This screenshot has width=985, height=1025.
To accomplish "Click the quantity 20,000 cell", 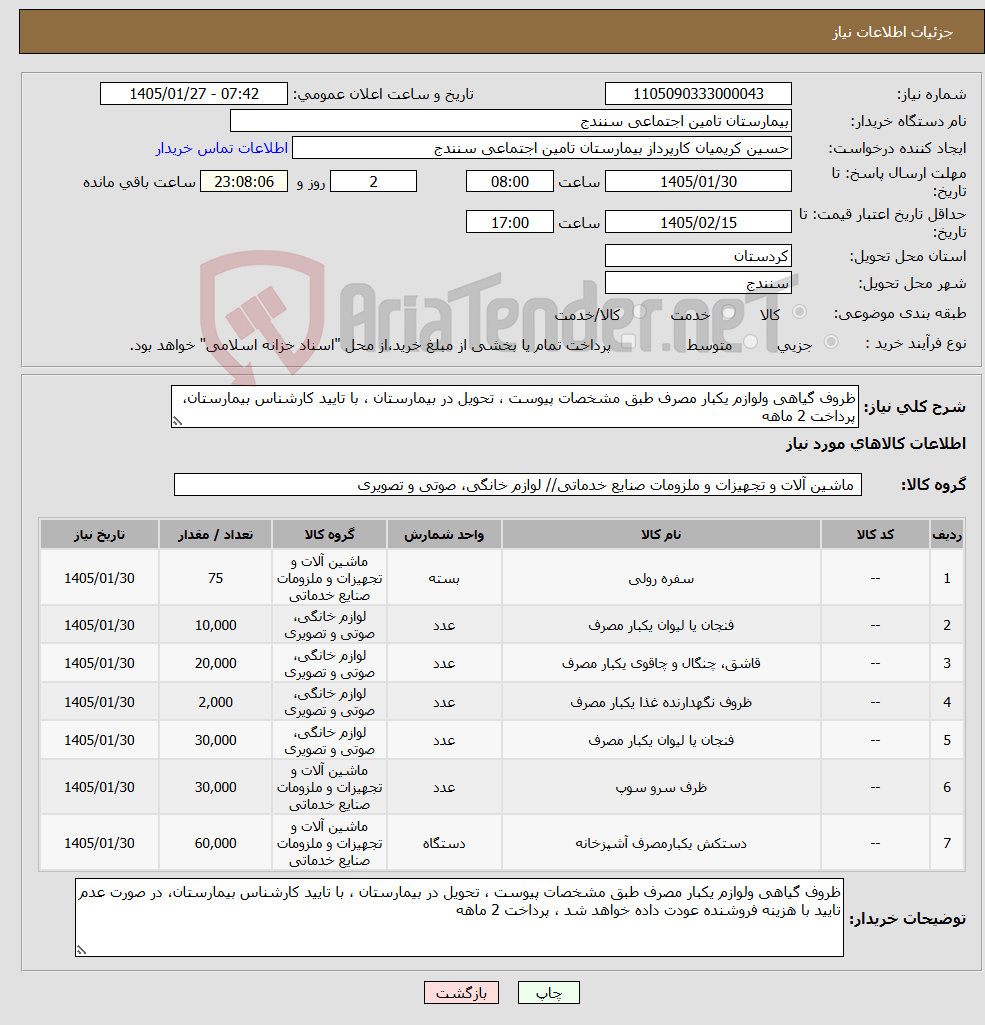I will 215,663.
